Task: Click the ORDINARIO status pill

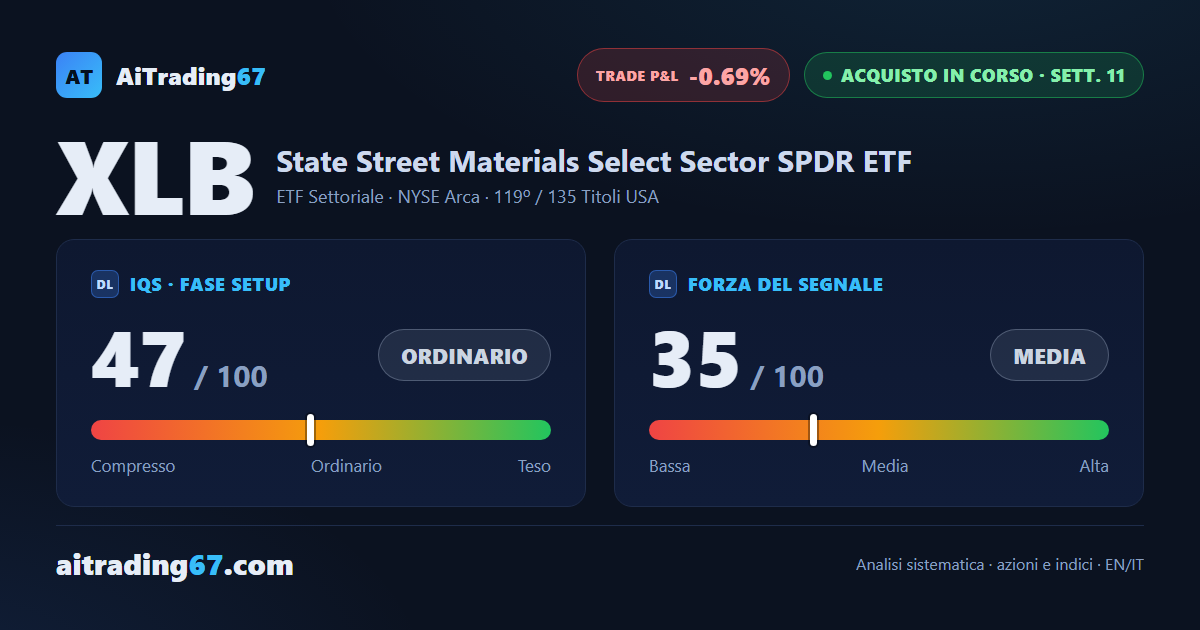Action: coord(464,355)
